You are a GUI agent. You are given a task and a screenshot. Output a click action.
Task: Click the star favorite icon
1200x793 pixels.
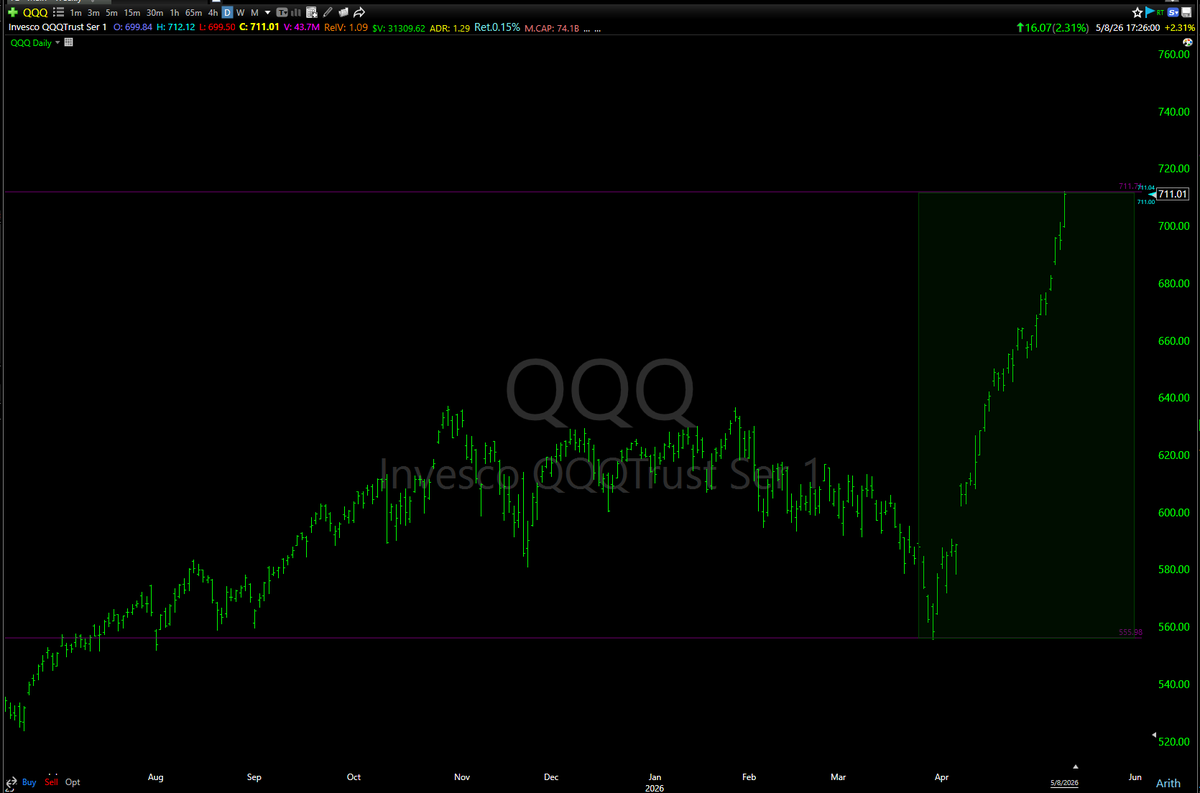tap(1137, 13)
